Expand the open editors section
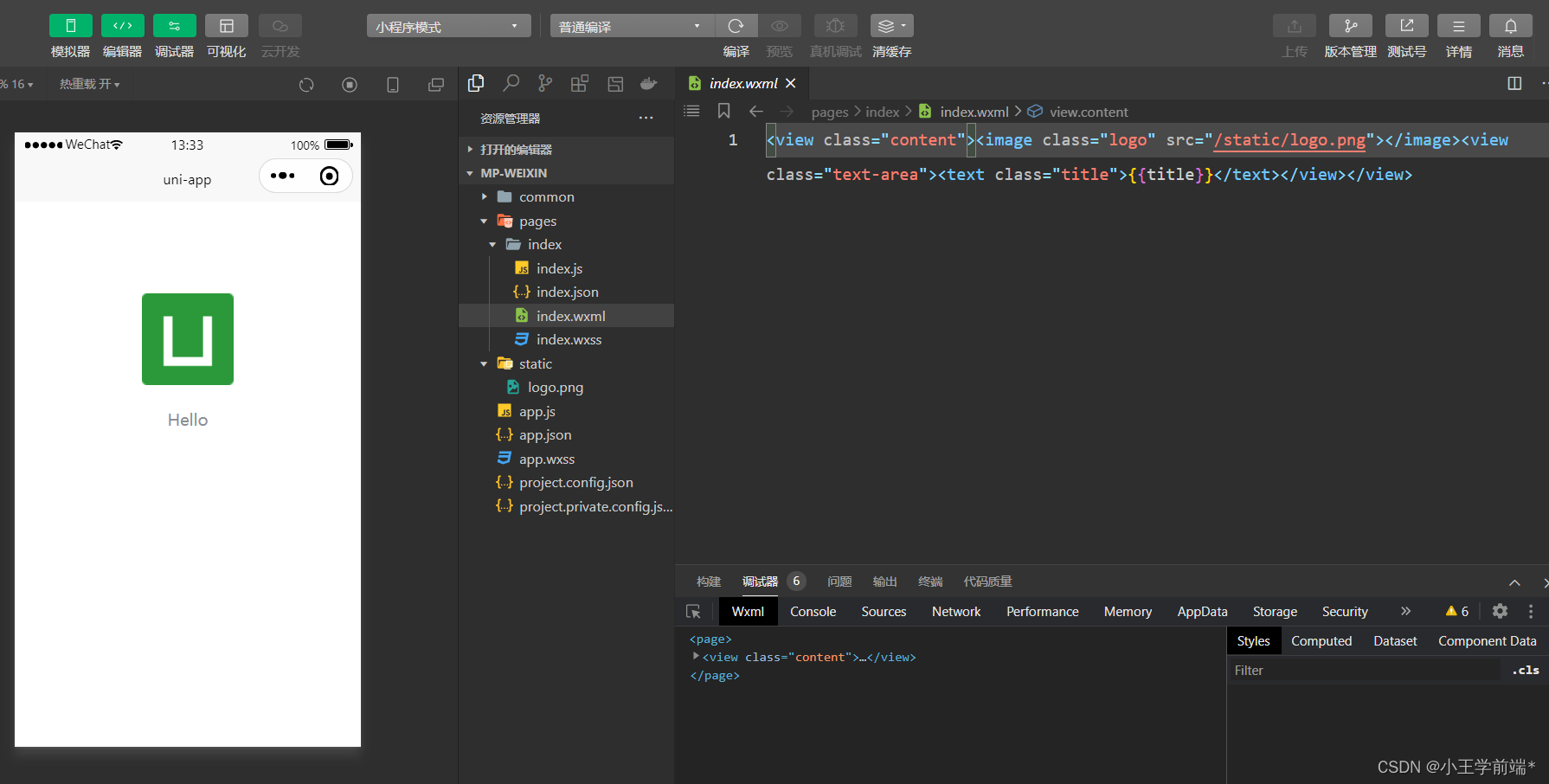Image resolution: width=1549 pixels, height=784 pixels. click(567, 149)
